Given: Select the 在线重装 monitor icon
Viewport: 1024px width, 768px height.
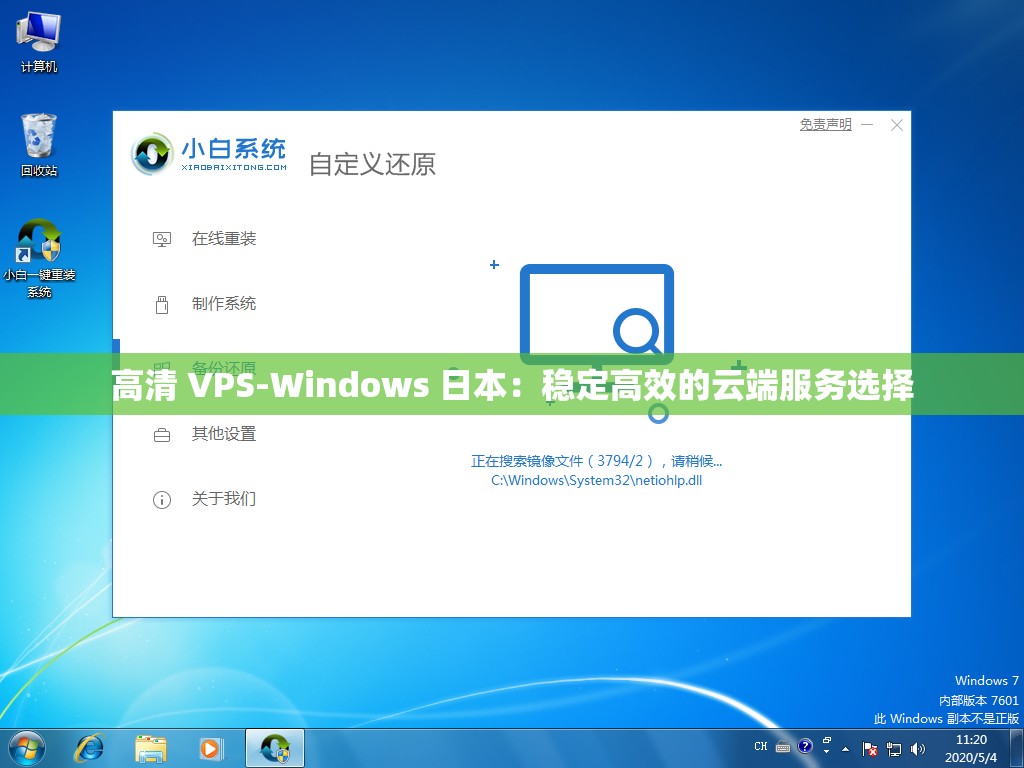Looking at the screenshot, I should click(161, 239).
